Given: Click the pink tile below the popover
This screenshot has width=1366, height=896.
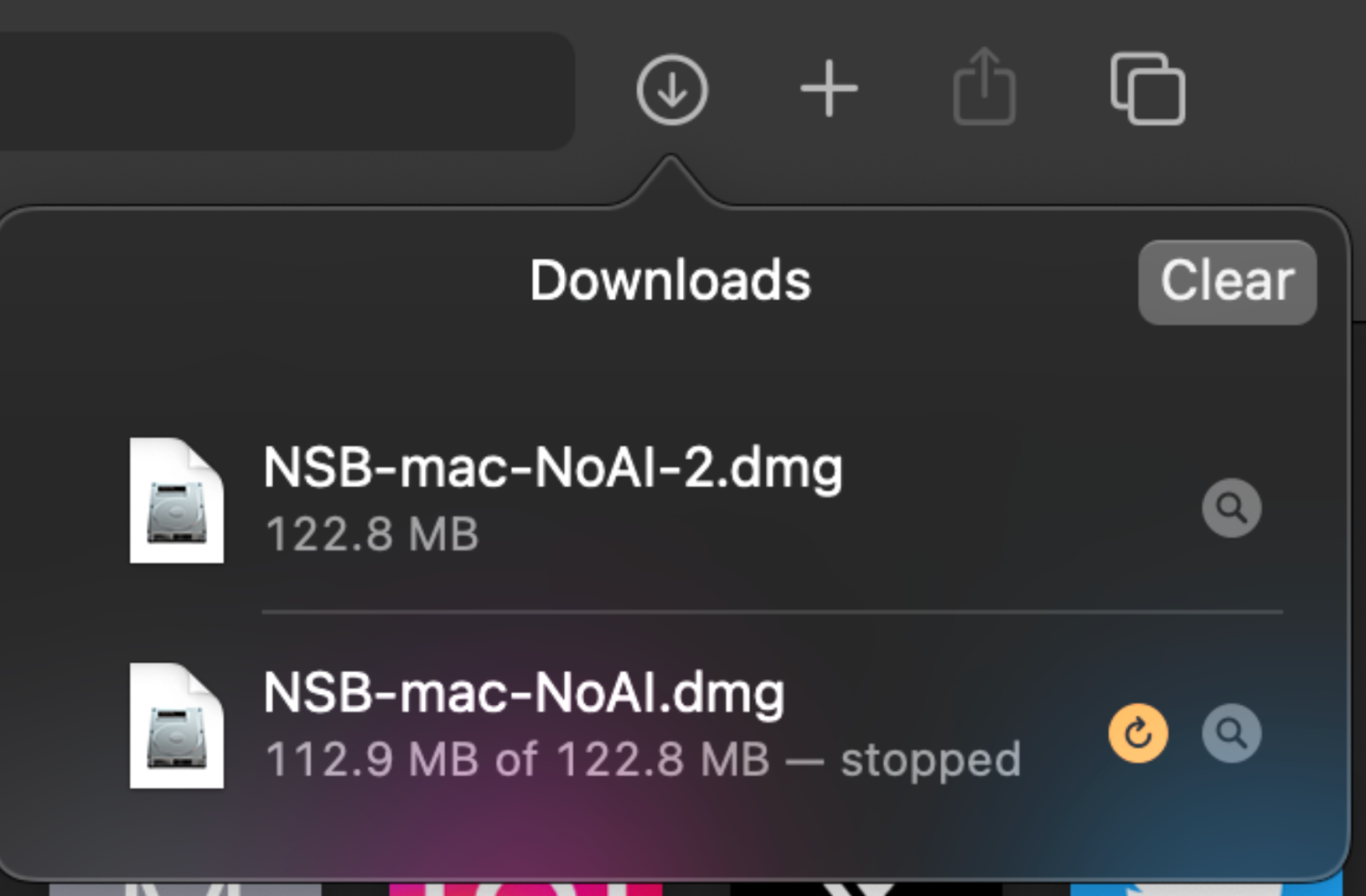Looking at the screenshot, I should [x=525, y=888].
